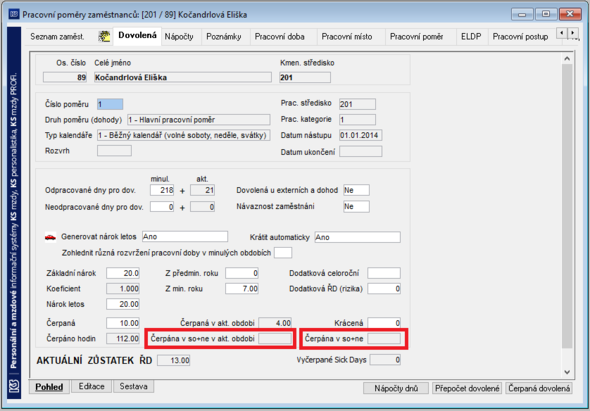The width and height of the screenshot is (590, 411).
Task: Show more tabs with right arrow
Action: tap(572, 33)
